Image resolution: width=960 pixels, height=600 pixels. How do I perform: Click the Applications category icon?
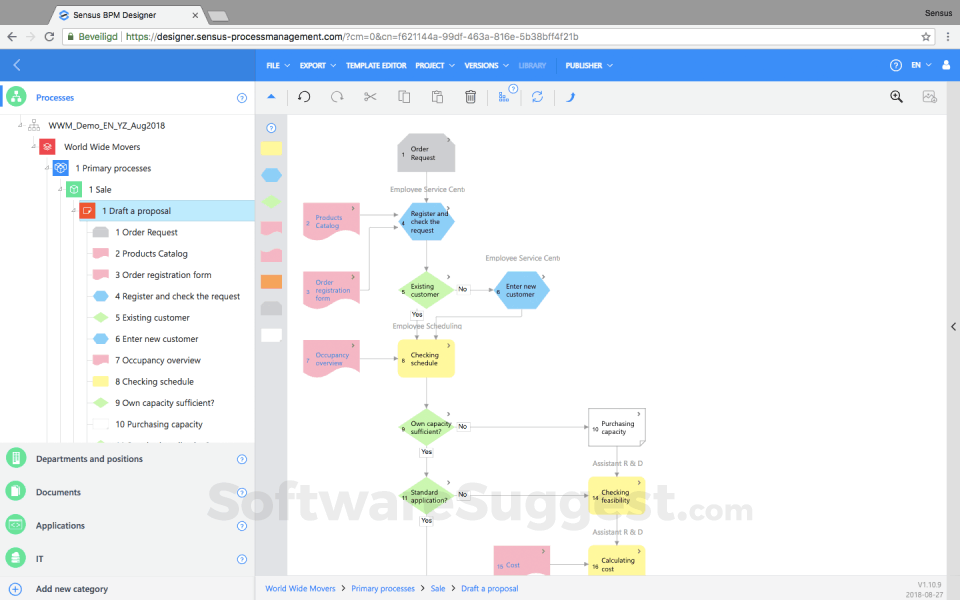(x=16, y=525)
